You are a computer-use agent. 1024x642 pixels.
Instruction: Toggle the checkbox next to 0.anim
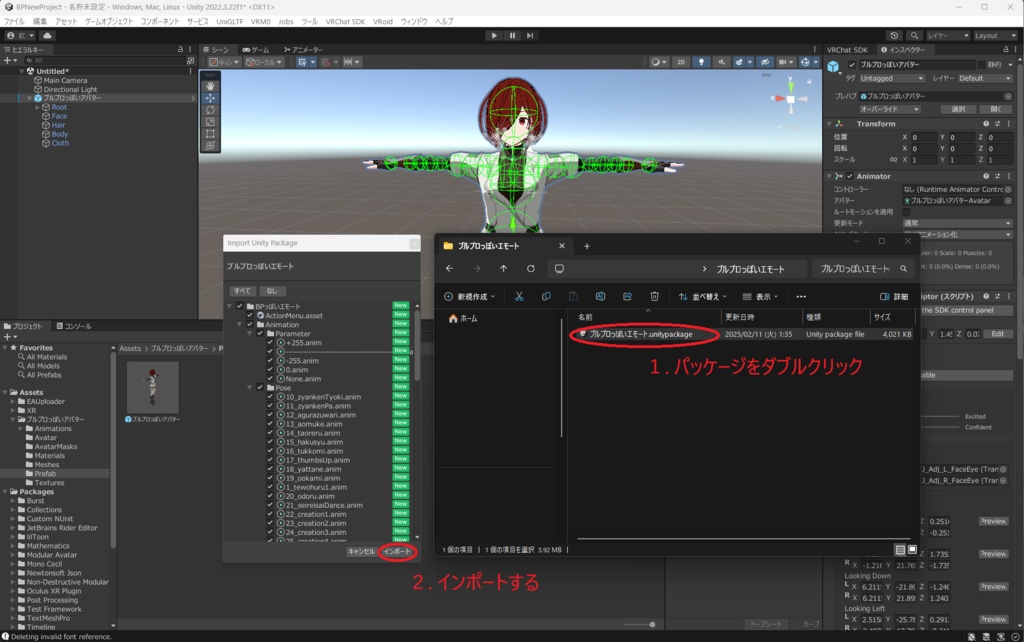pos(269,370)
